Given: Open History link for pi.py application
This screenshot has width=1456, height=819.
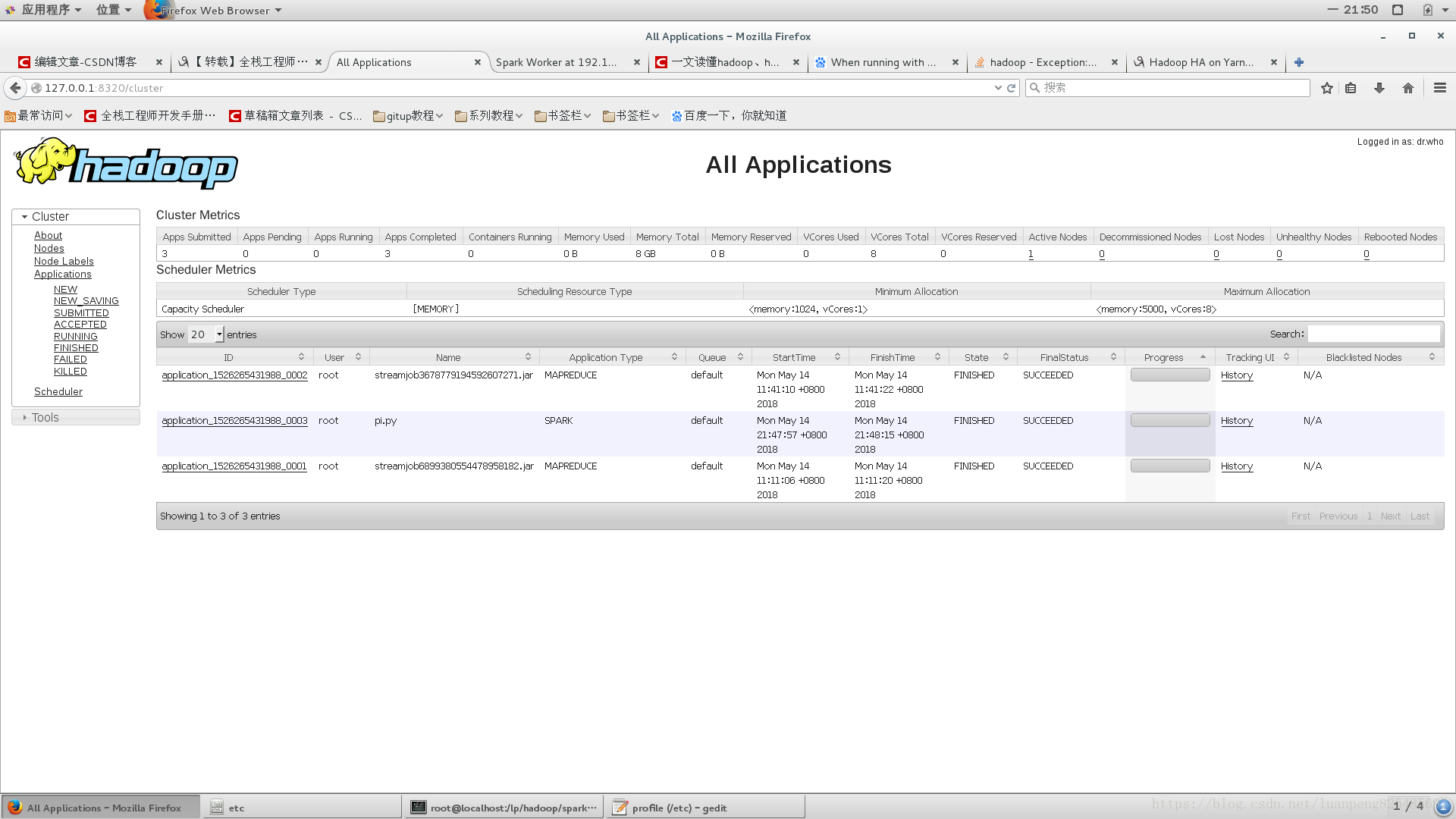Looking at the screenshot, I should (1237, 421).
